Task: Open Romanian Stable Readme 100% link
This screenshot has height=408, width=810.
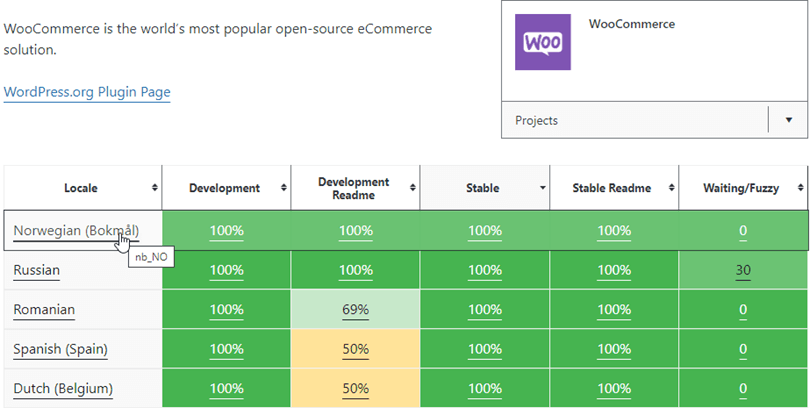Action: (614, 310)
